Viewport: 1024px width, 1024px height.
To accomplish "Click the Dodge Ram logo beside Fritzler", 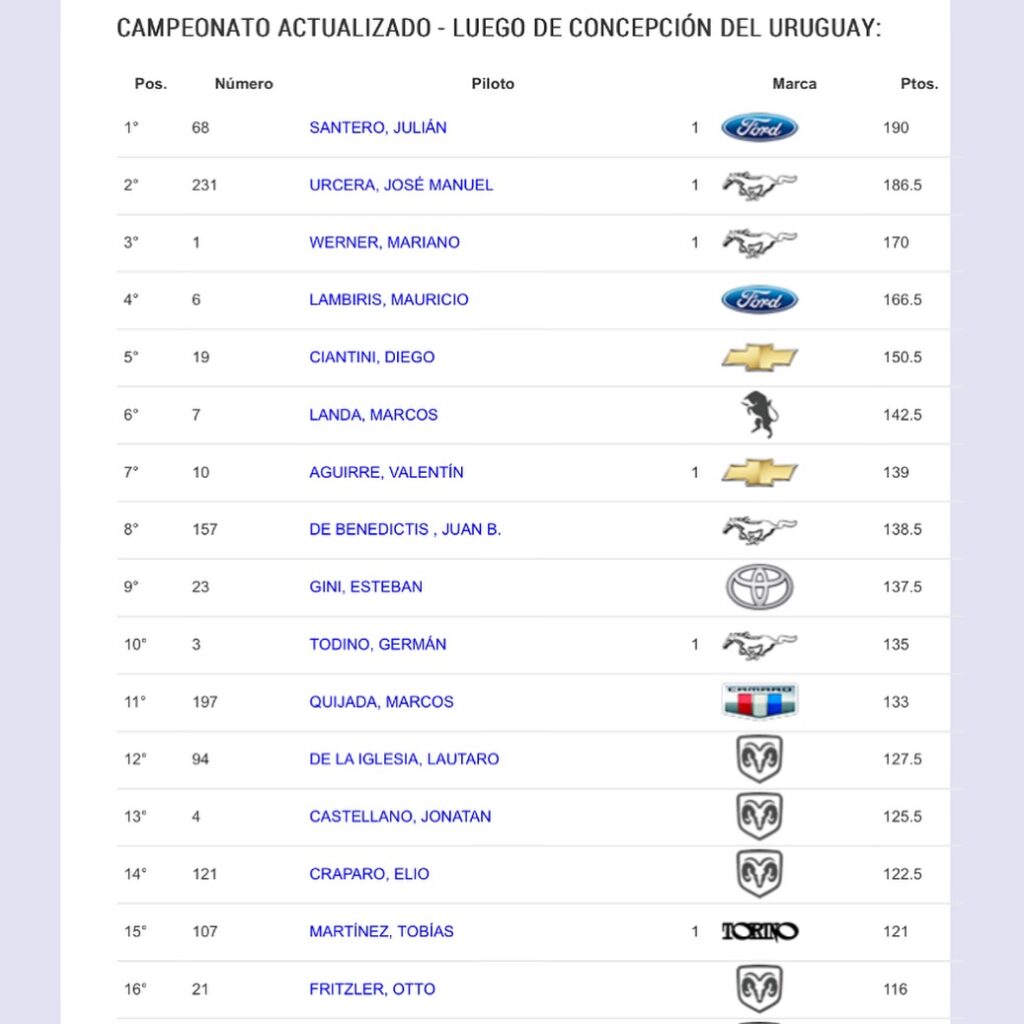I will tap(759, 989).
